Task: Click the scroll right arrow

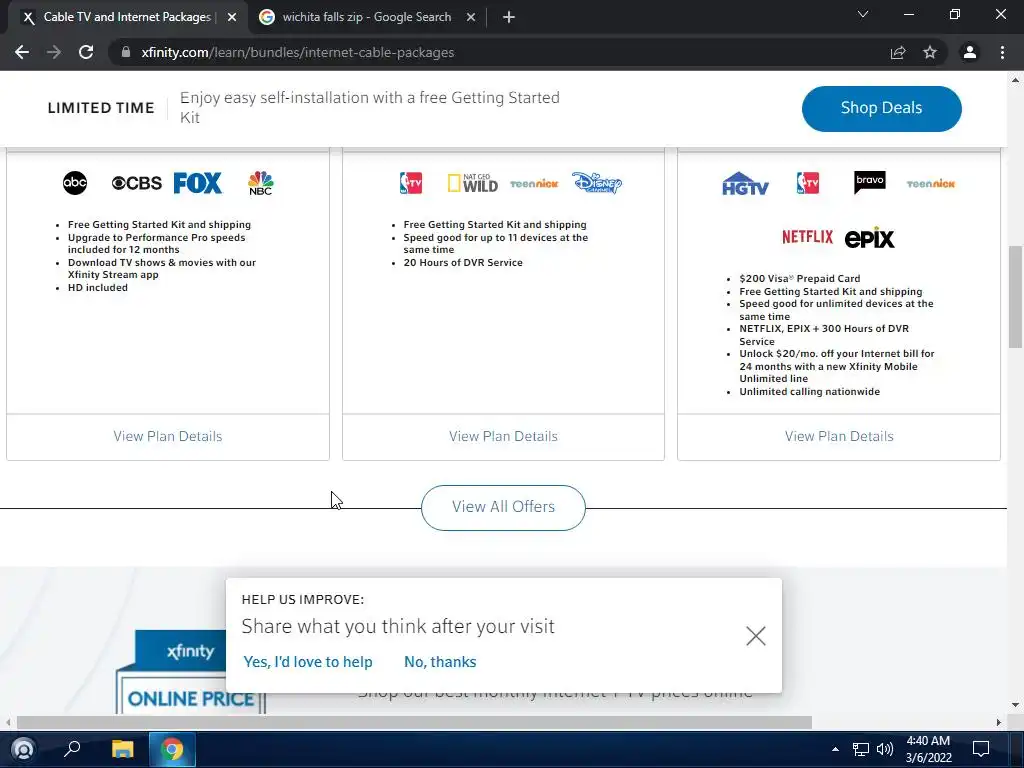Action: tap(999, 722)
